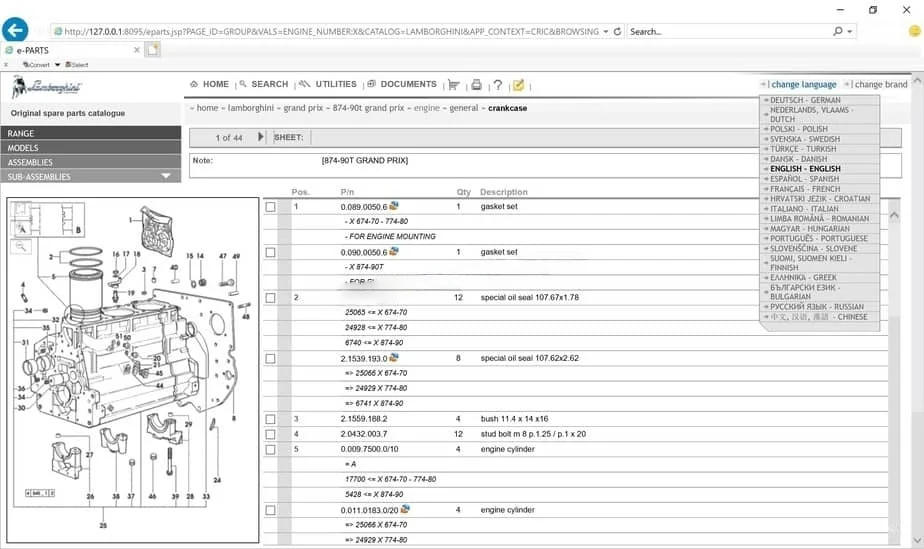Open browser search provider dropdown arrow

click(850, 31)
